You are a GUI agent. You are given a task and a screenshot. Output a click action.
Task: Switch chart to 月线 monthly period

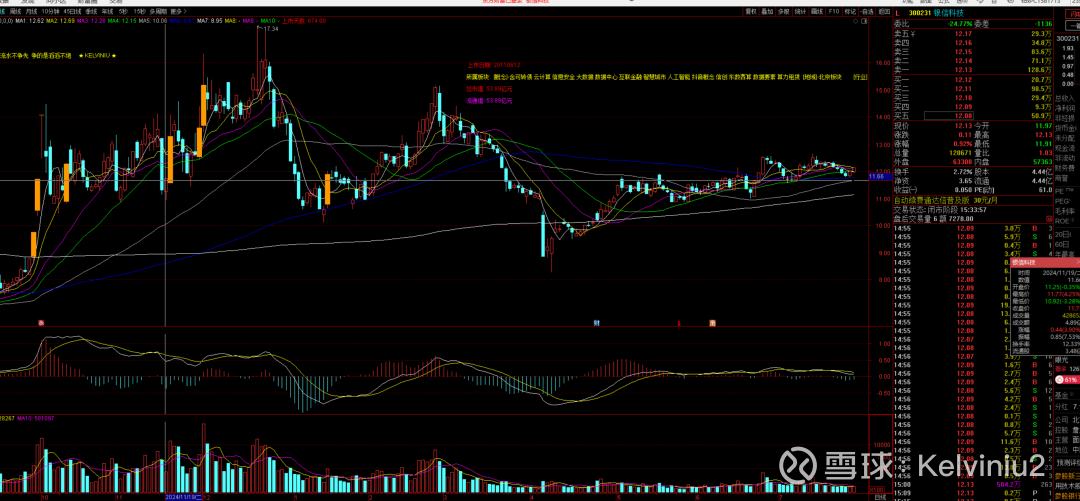(x=30, y=12)
